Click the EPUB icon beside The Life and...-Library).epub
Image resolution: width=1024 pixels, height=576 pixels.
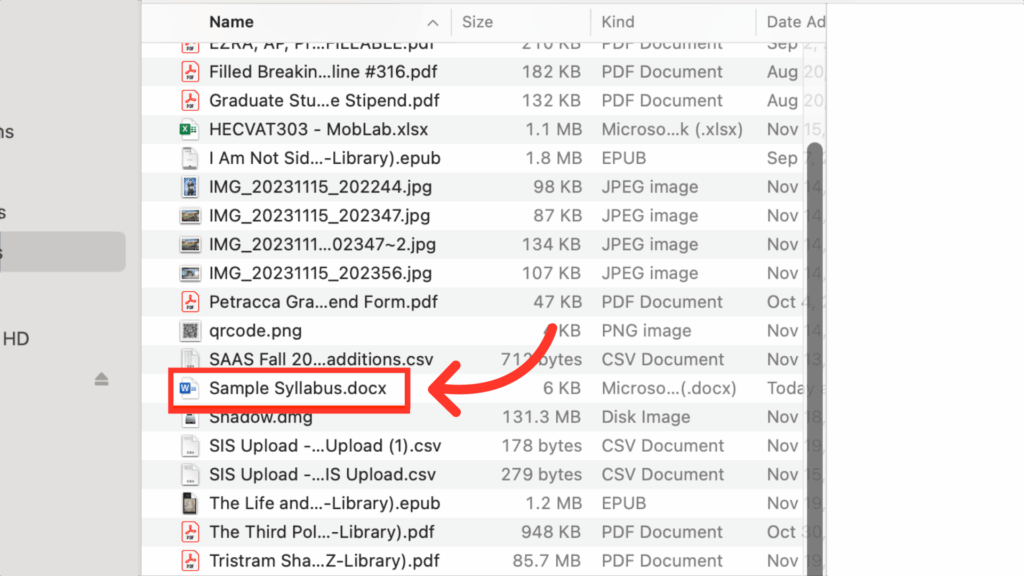click(190, 503)
